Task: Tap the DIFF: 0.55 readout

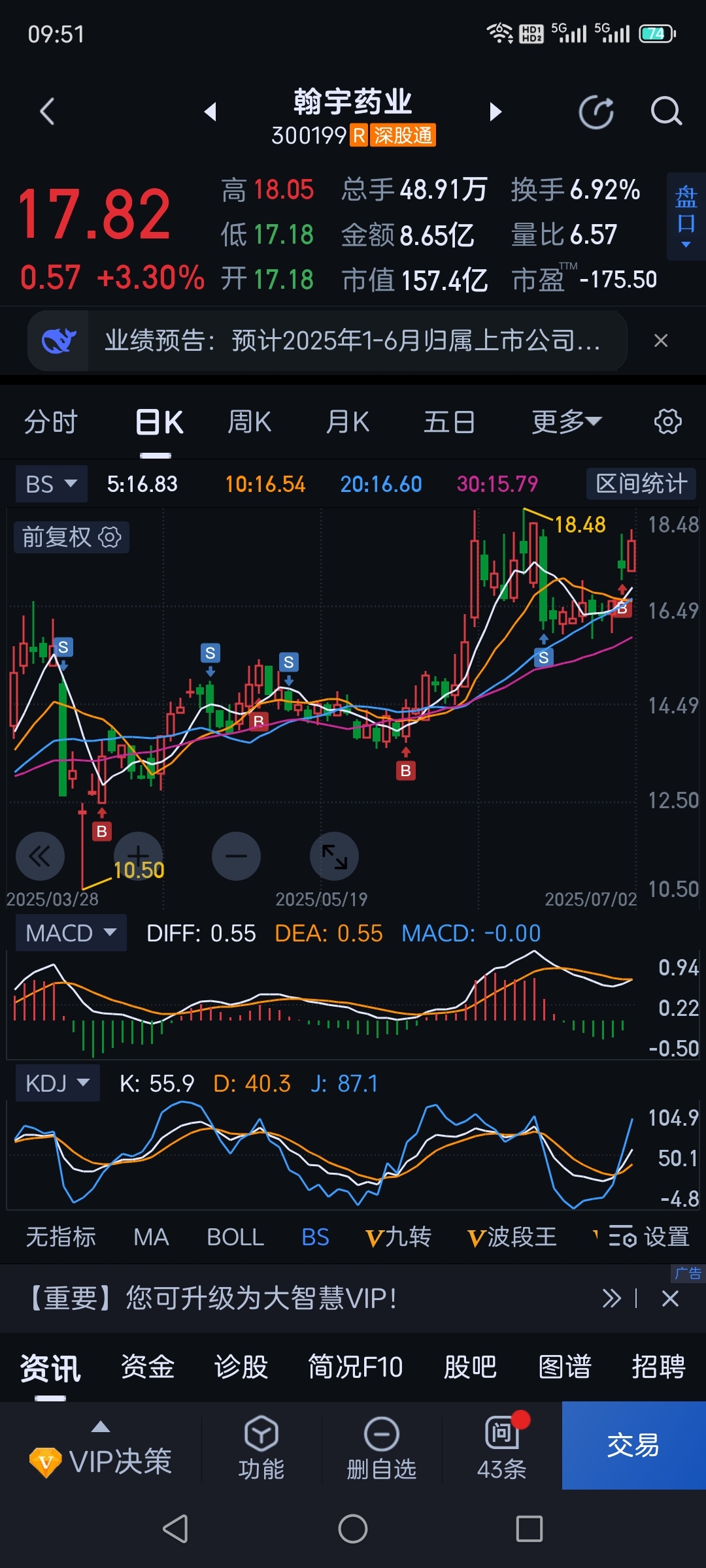Action: [x=201, y=933]
